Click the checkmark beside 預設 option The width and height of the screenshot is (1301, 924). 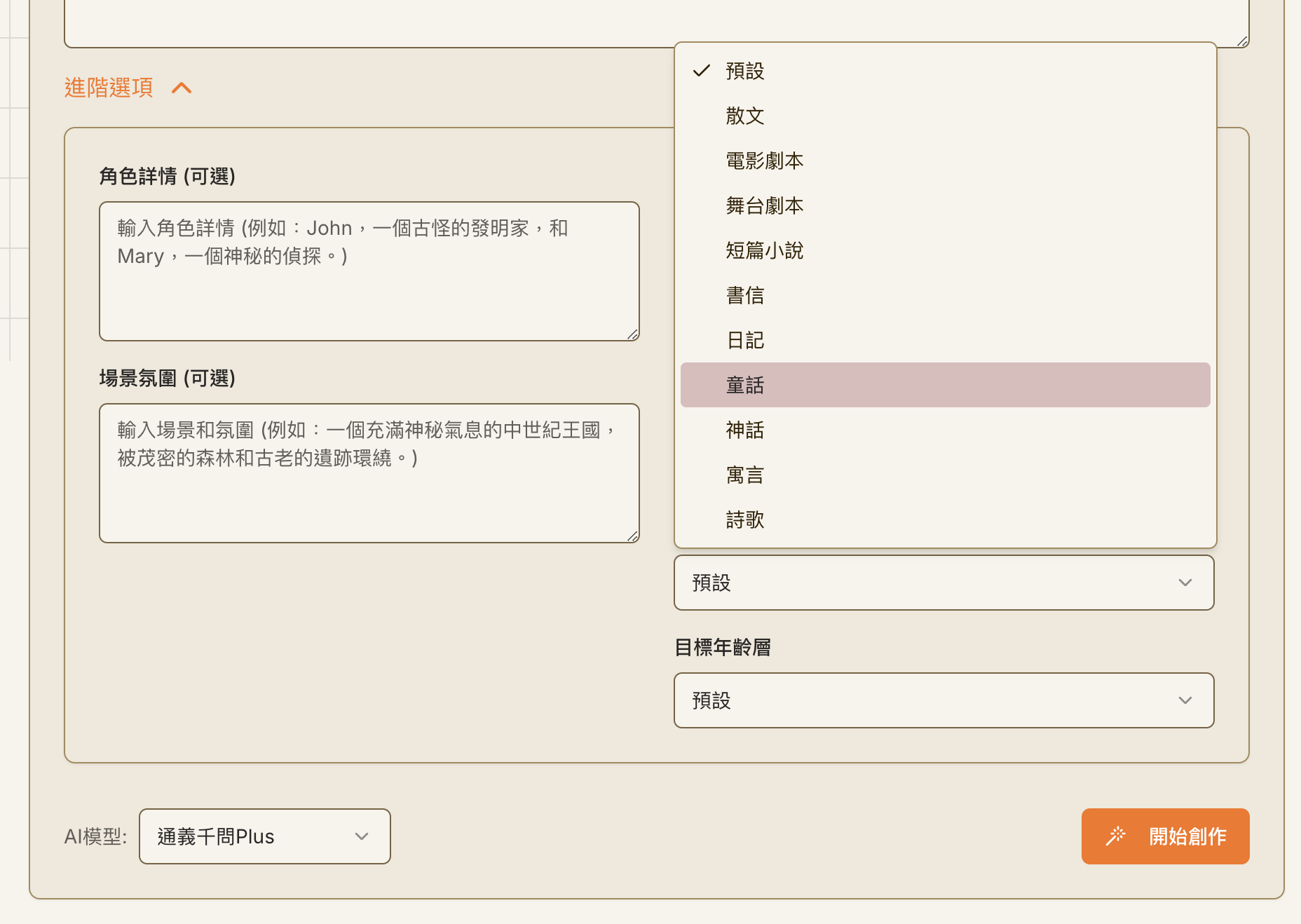point(702,71)
